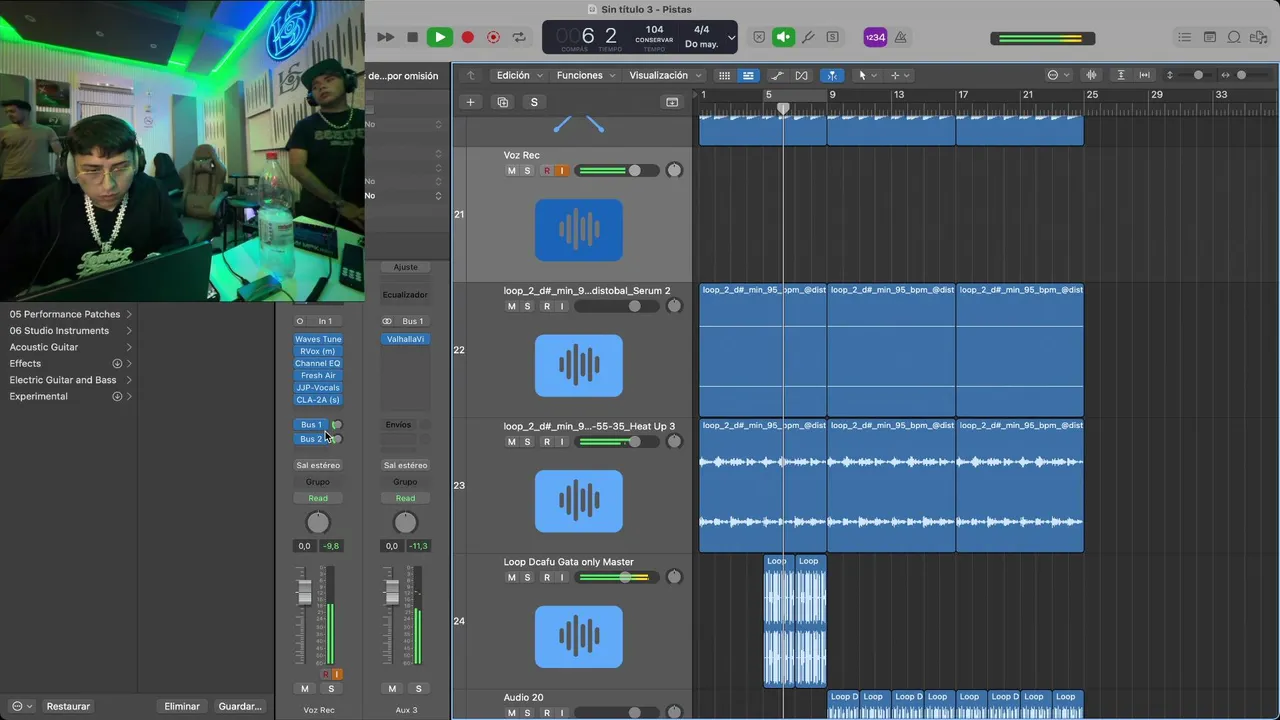Open the LCD display mode dropdown arrow
Image resolution: width=1280 pixels, height=720 pixels.
coord(731,38)
